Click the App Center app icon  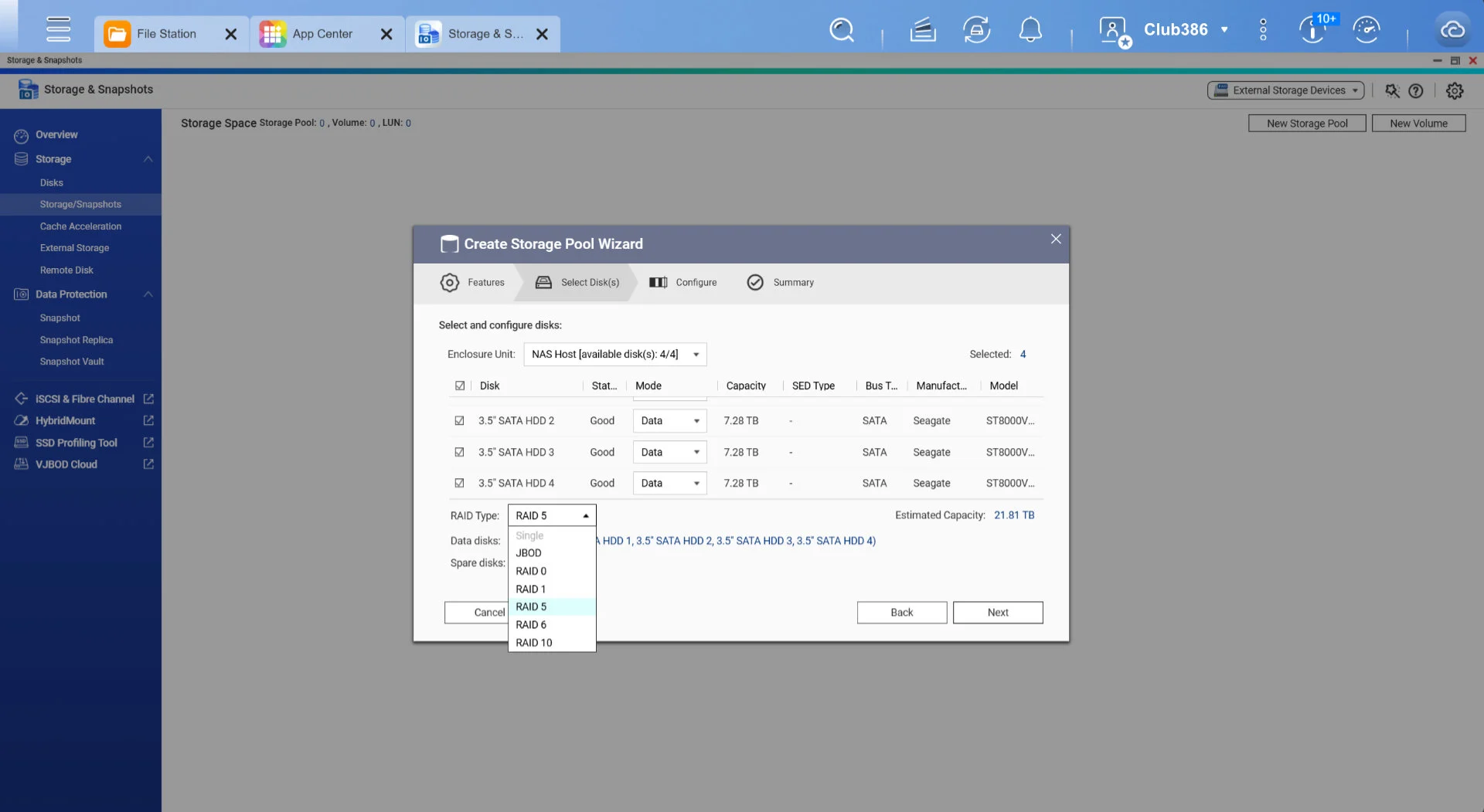(x=273, y=34)
